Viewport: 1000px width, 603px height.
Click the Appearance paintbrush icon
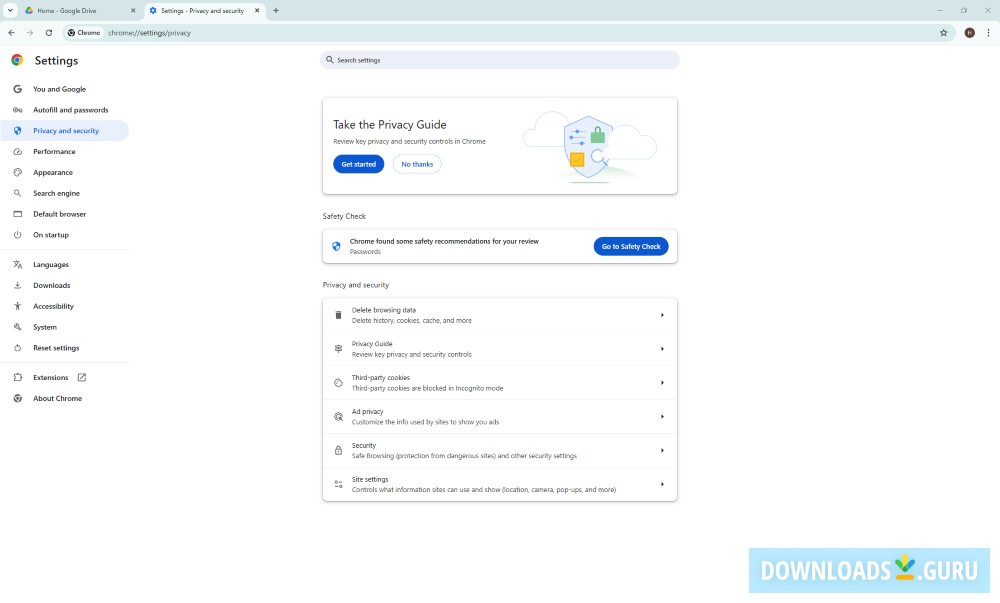pos(16,172)
